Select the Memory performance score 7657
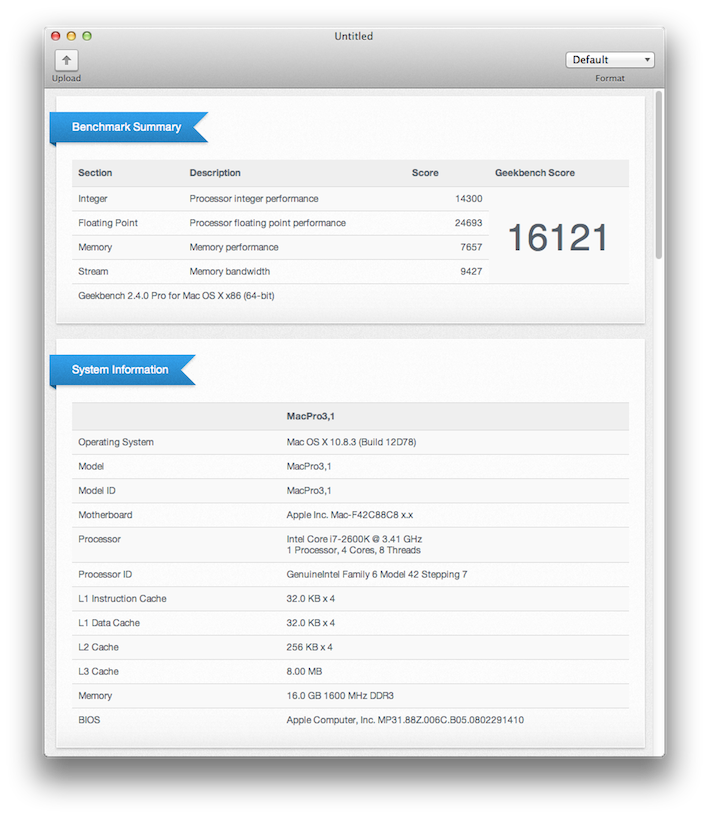Image resolution: width=709 pixels, height=818 pixels. pos(471,247)
